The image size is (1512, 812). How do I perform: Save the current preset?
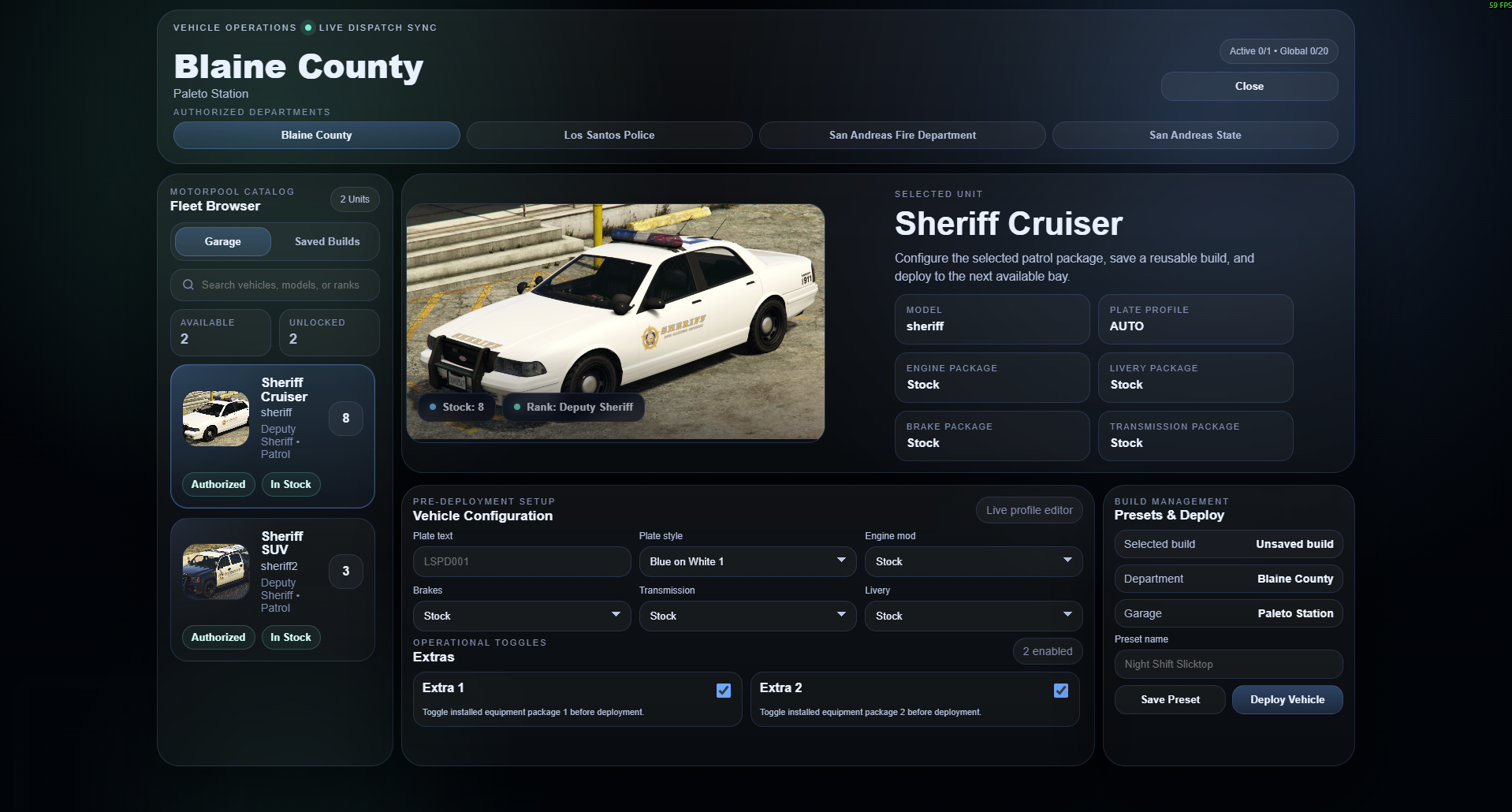[x=1169, y=699]
